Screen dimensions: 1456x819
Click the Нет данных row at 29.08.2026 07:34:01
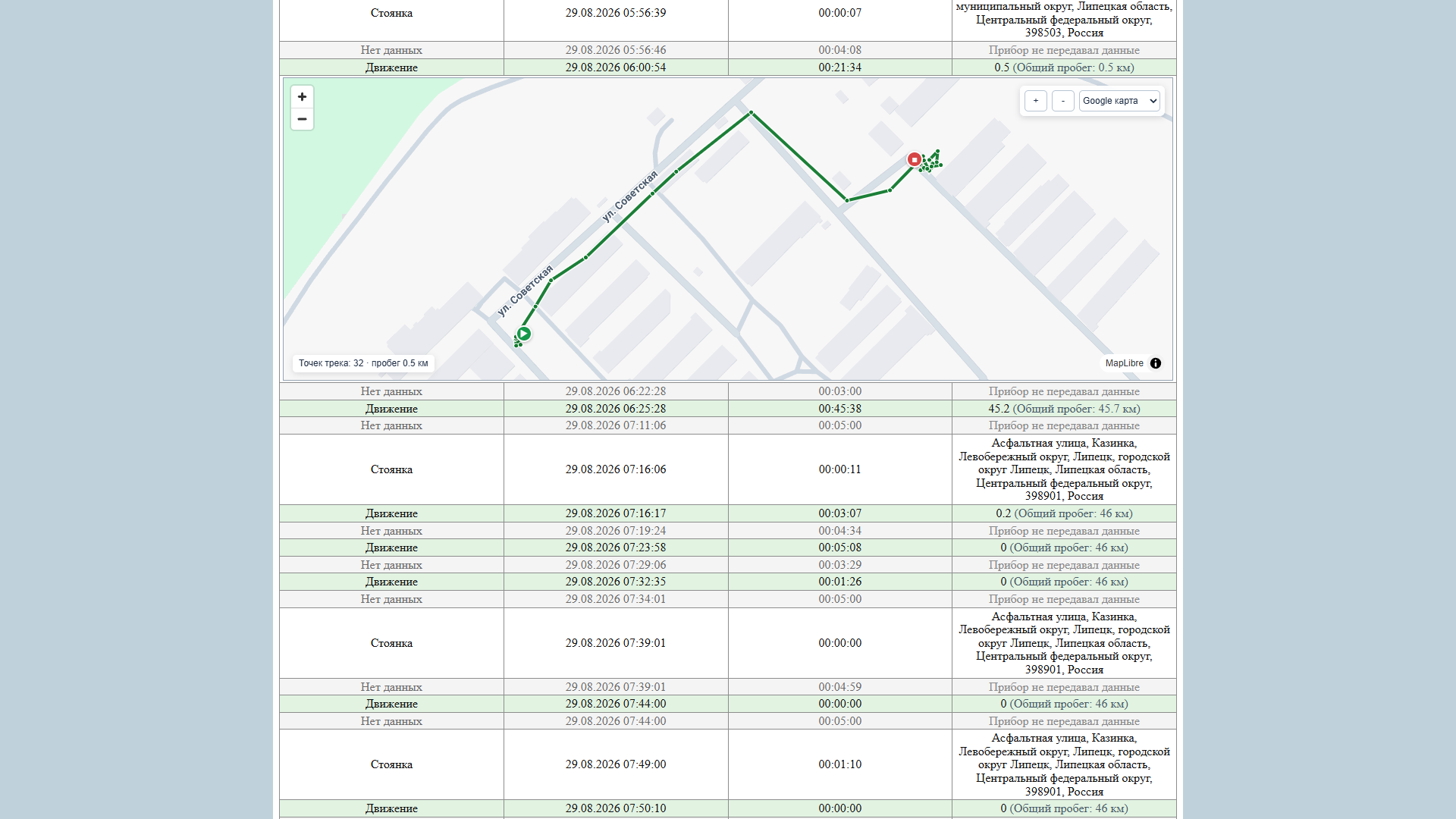point(728,599)
